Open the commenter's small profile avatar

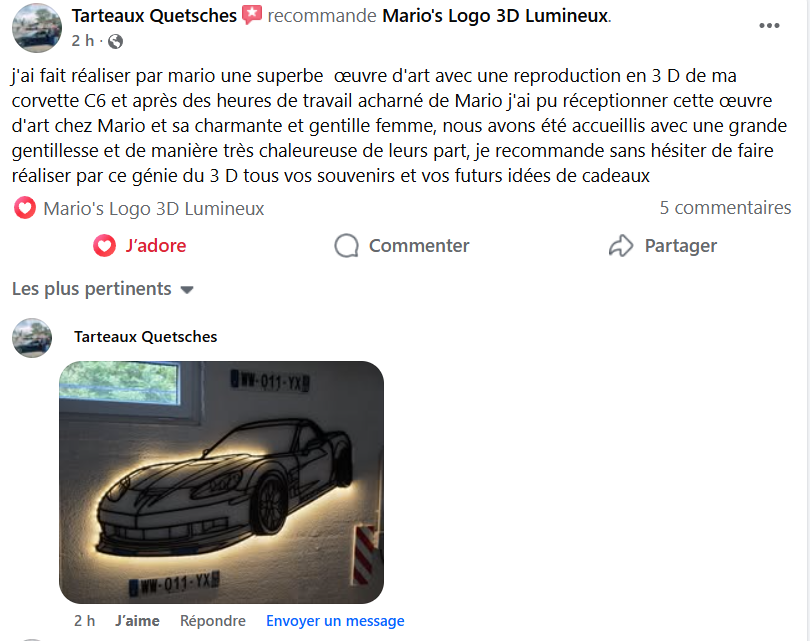(32, 338)
